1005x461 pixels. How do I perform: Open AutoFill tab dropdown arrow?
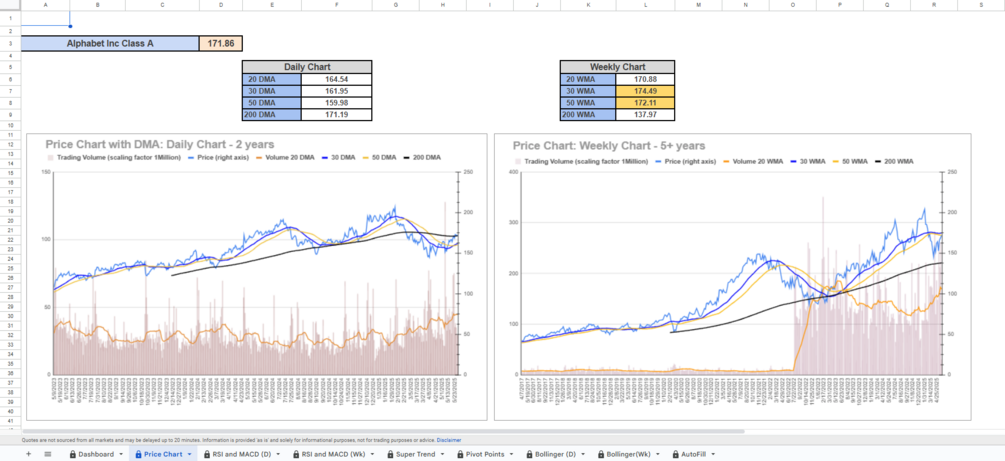point(713,454)
